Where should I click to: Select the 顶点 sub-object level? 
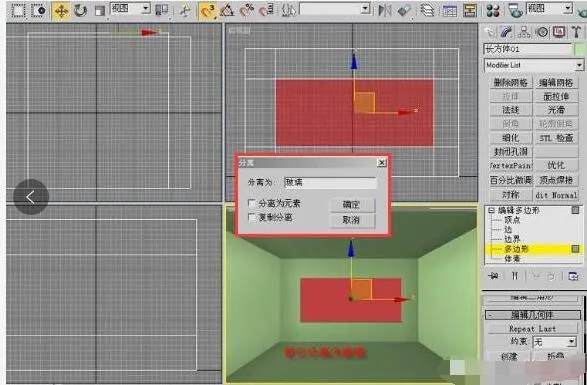[x=512, y=220]
